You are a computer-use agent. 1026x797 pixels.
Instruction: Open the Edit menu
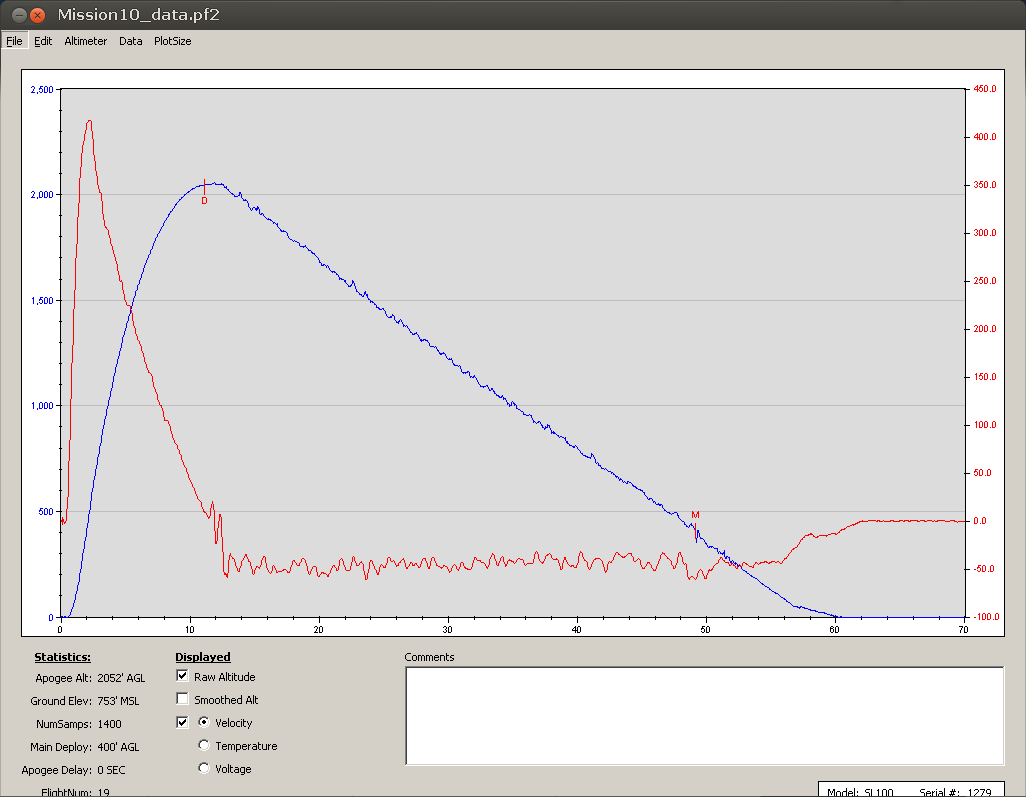coord(43,41)
